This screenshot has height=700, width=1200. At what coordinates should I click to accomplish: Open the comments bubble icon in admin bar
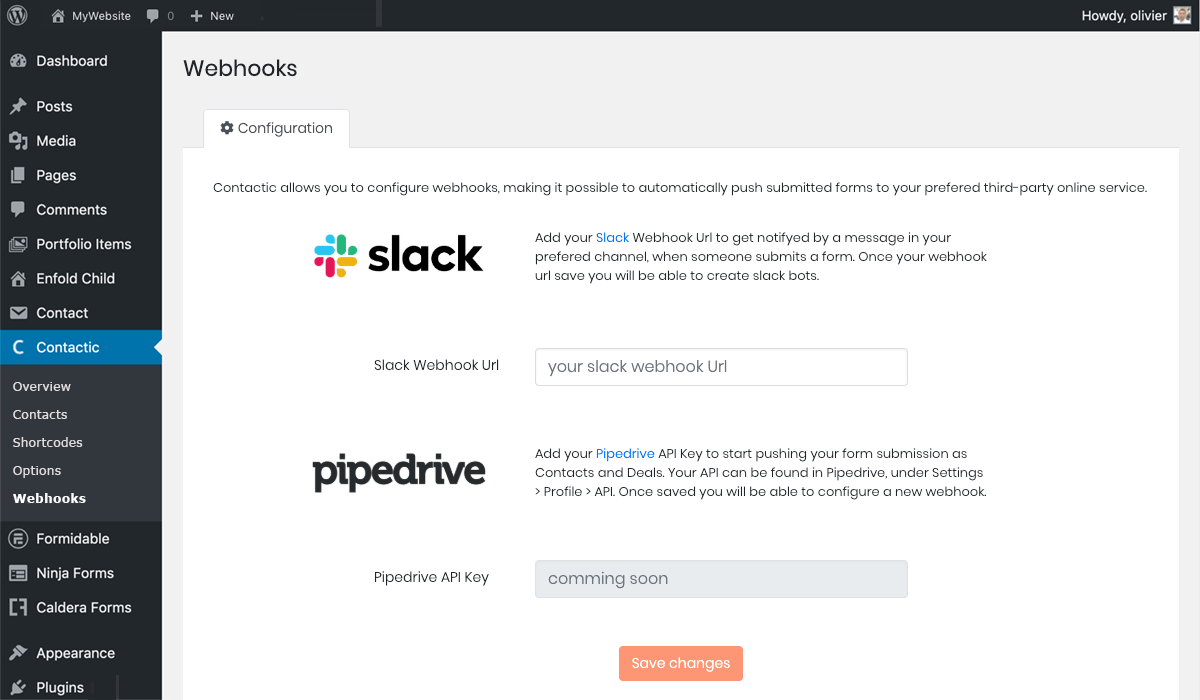point(152,16)
